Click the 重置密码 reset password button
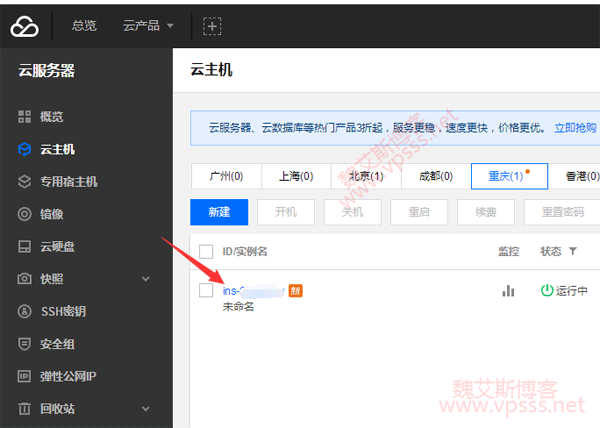 (562, 212)
